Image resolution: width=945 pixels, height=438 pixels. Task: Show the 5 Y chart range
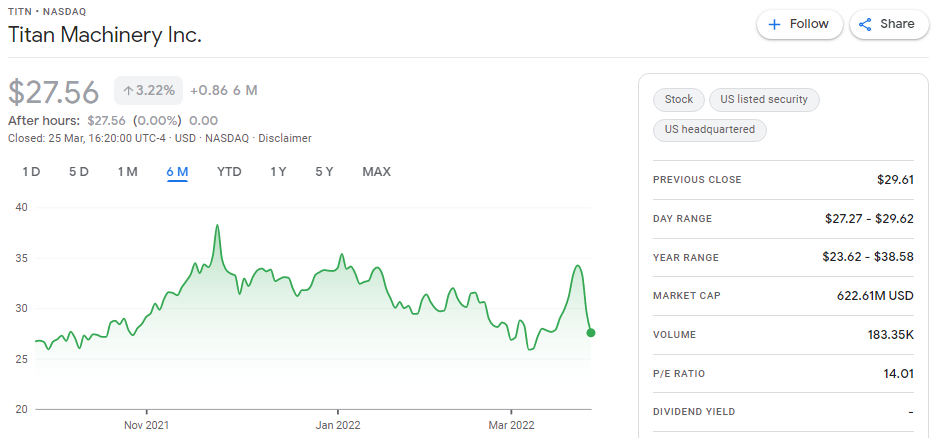pos(324,172)
